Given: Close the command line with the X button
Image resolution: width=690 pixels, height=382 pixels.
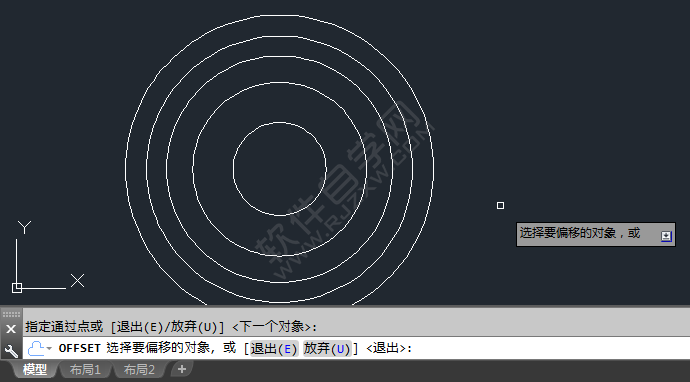Looking at the screenshot, I should [11, 329].
